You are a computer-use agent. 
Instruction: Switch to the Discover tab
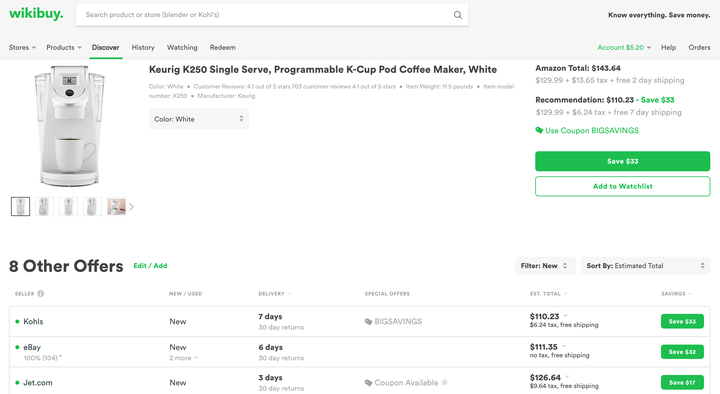coord(106,47)
